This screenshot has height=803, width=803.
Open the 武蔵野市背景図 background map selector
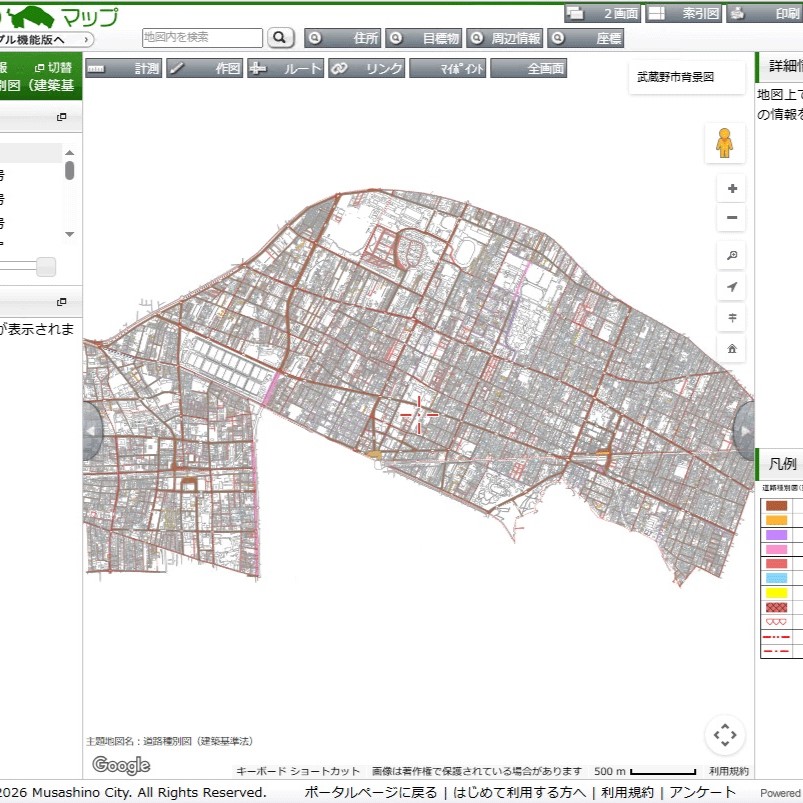click(687, 77)
